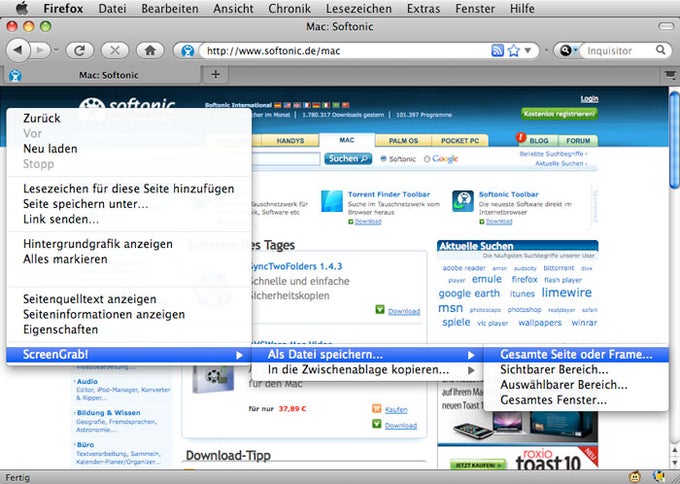Screen dimensions: 680x484
Task: Click the Login link
Action: pyautogui.click(x=589, y=99)
